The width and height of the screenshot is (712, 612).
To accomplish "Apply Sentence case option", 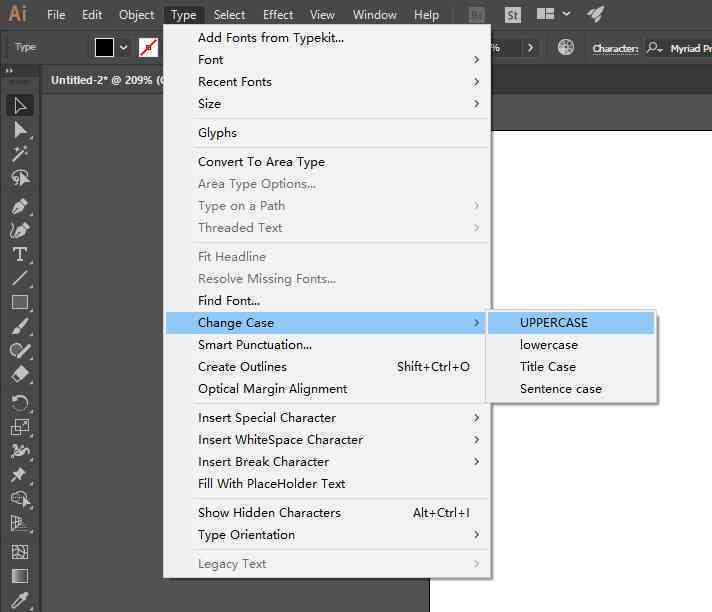I will pos(571,389).
